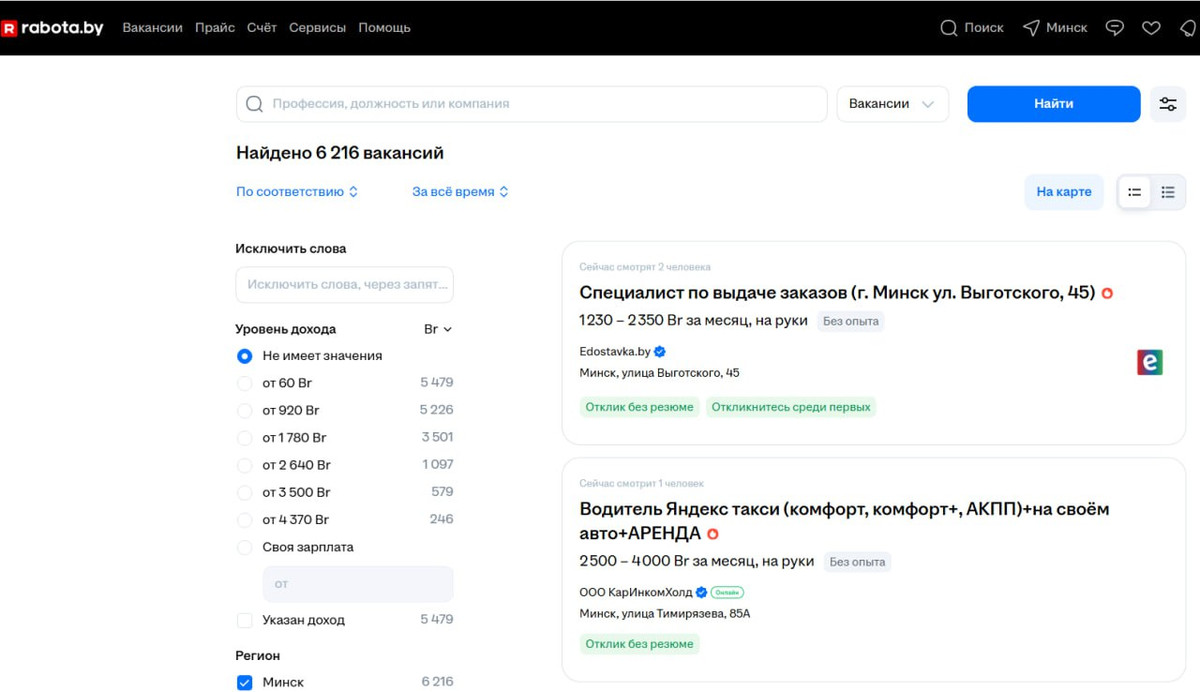Open the Прайс menu item
This screenshot has height=692, width=1200.
click(x=215, y=28)
